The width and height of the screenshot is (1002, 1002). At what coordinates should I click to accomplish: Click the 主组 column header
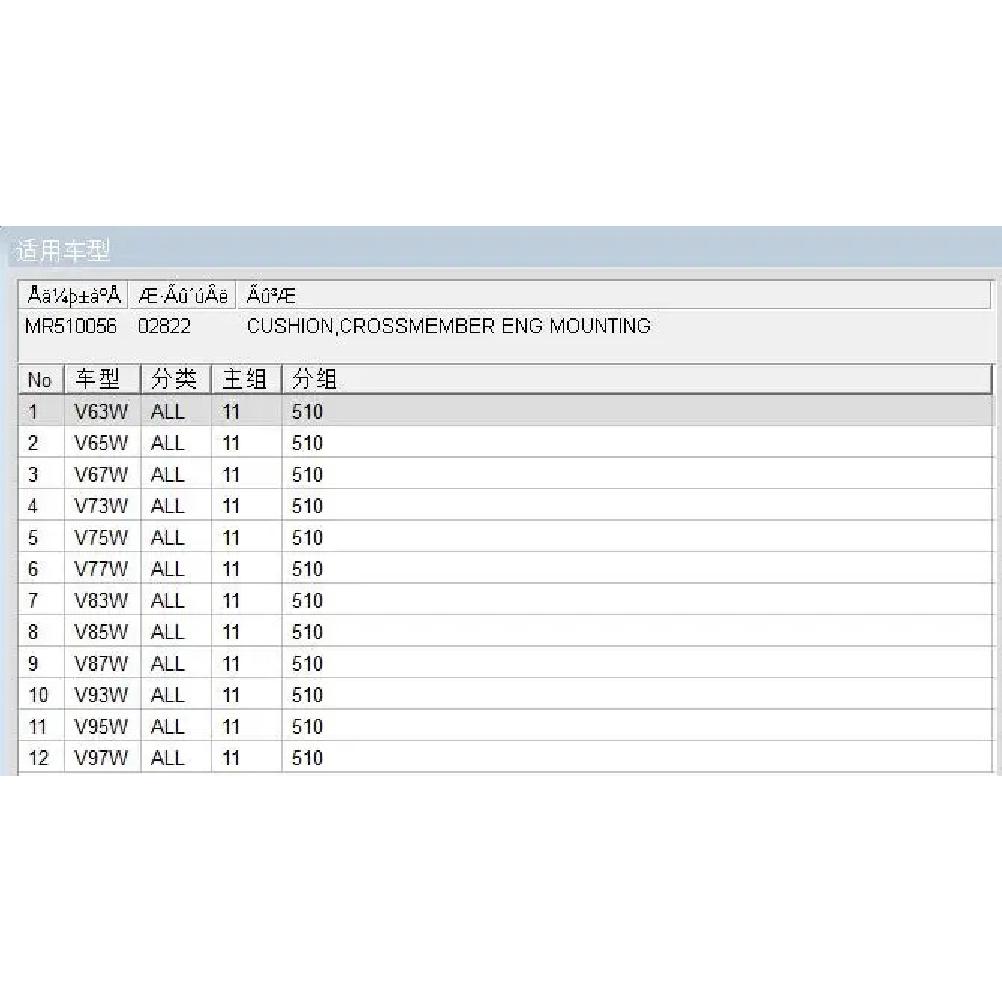click(247, 380)
